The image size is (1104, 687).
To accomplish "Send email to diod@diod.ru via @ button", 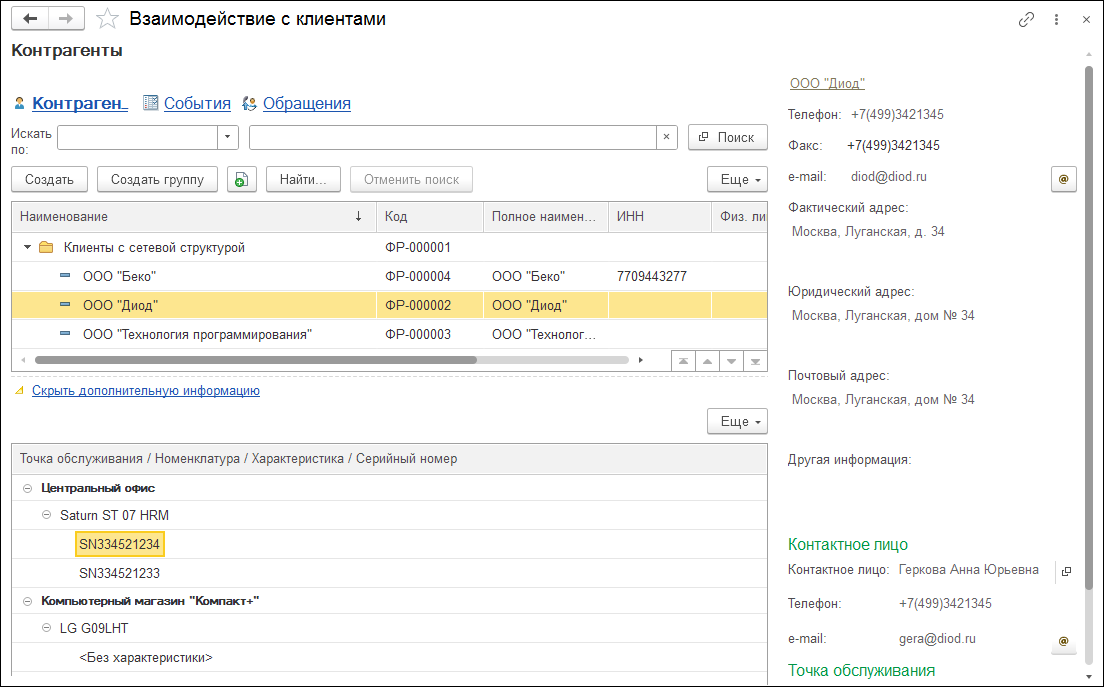I will click(x=1063, y=179).
